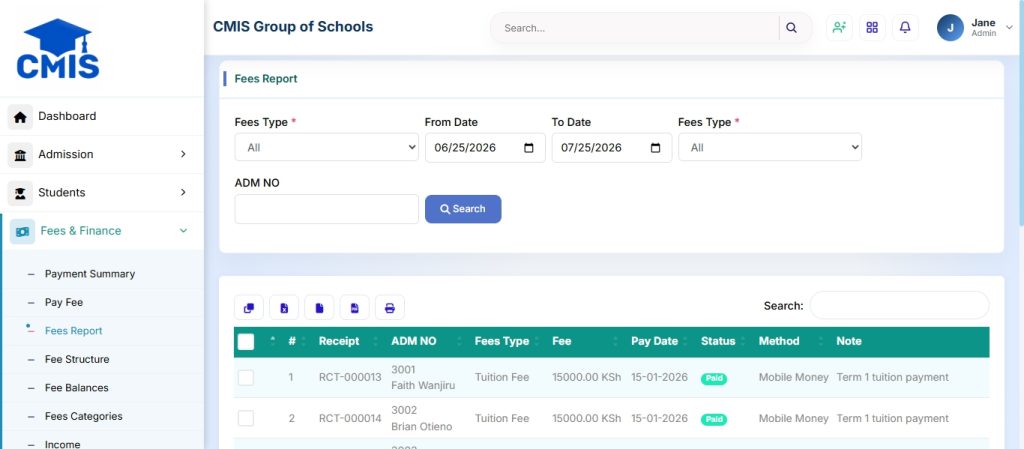1024x449 pixels.
Task: Export table as PDF document
Action: [x=355, y=308]
